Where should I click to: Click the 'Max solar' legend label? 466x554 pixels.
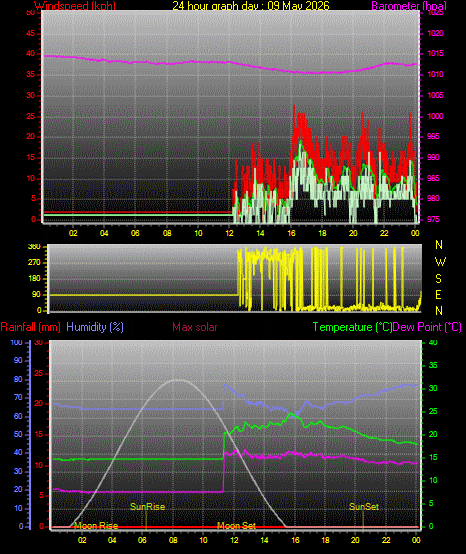tap(195, 327)
